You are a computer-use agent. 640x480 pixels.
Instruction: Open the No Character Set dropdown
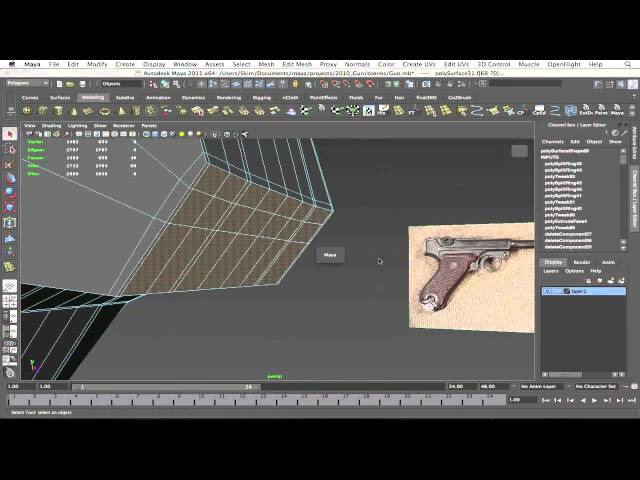(x=596, y=386)
